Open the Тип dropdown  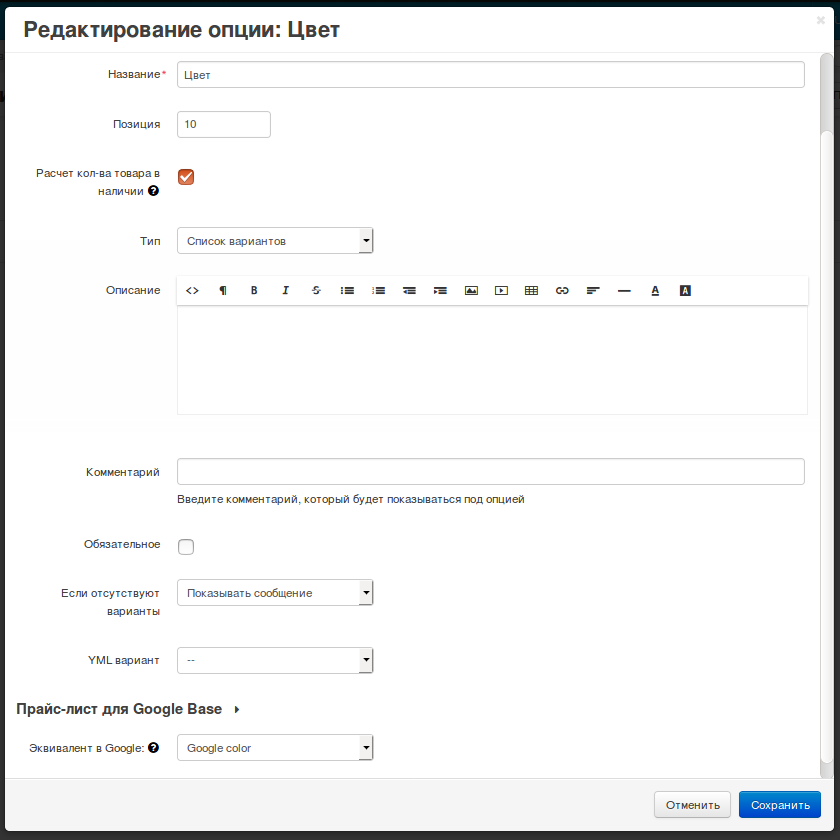[x=275, y=241]
